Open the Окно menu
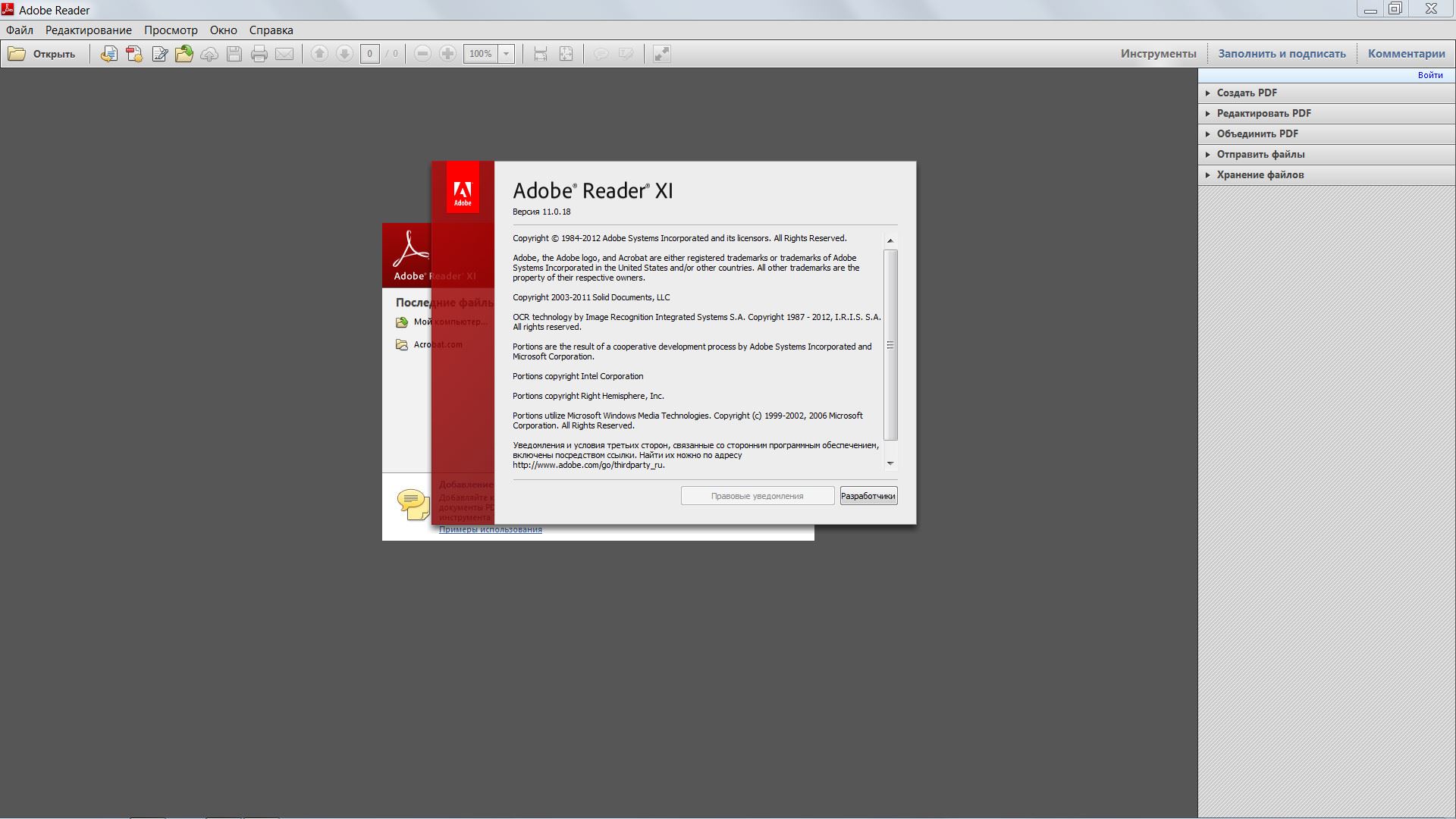The width and height of the screenshot is (1456, 819). click(x=224, y=30)
